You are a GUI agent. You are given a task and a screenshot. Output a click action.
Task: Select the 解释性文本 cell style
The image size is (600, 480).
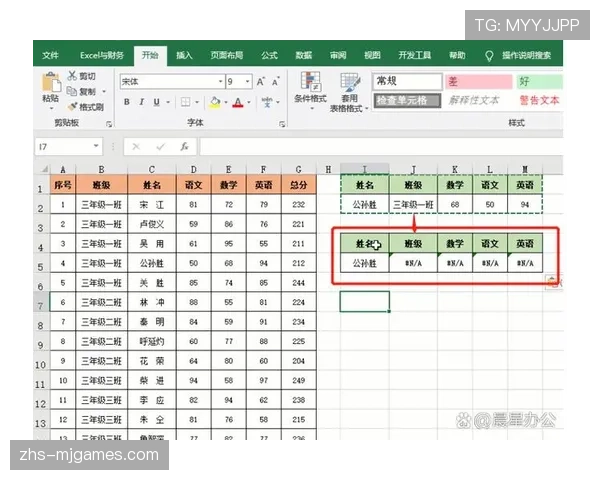tap(474, 101)
